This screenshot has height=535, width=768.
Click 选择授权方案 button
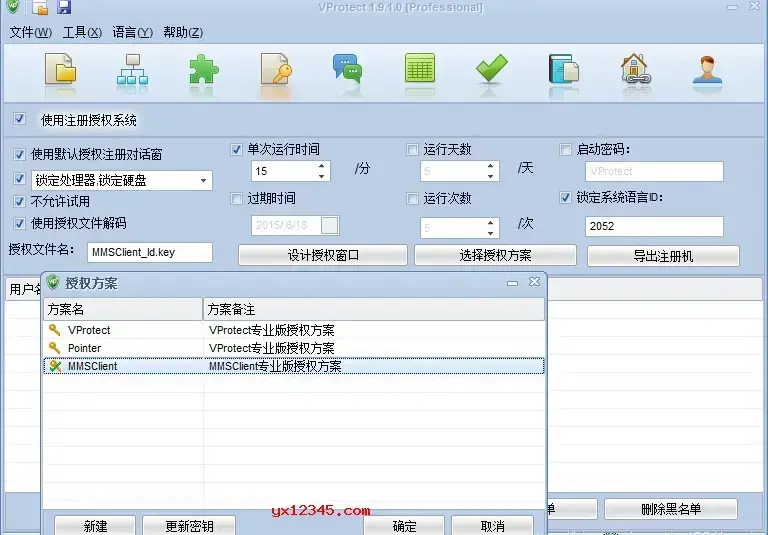pos(495,255)
